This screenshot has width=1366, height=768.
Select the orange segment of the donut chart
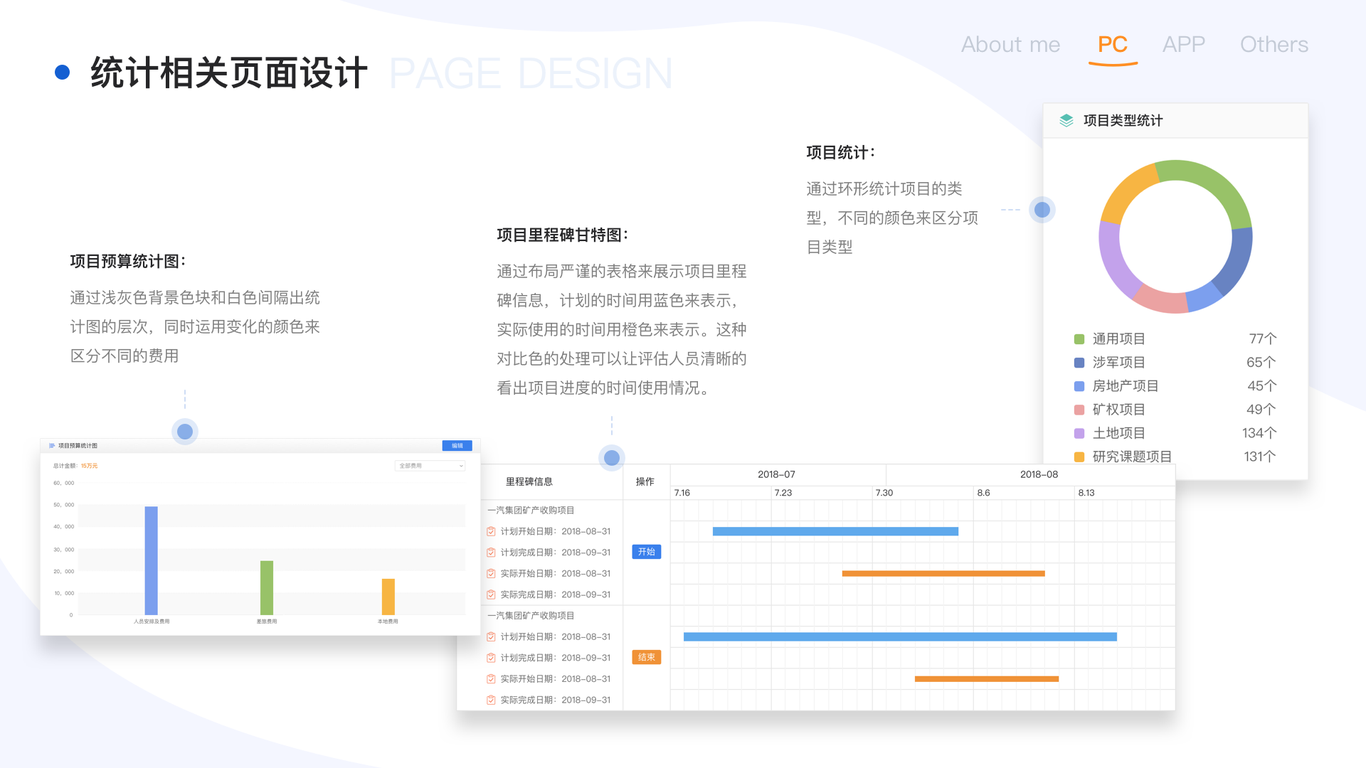pyautogui.click(x=1126, y=195)
